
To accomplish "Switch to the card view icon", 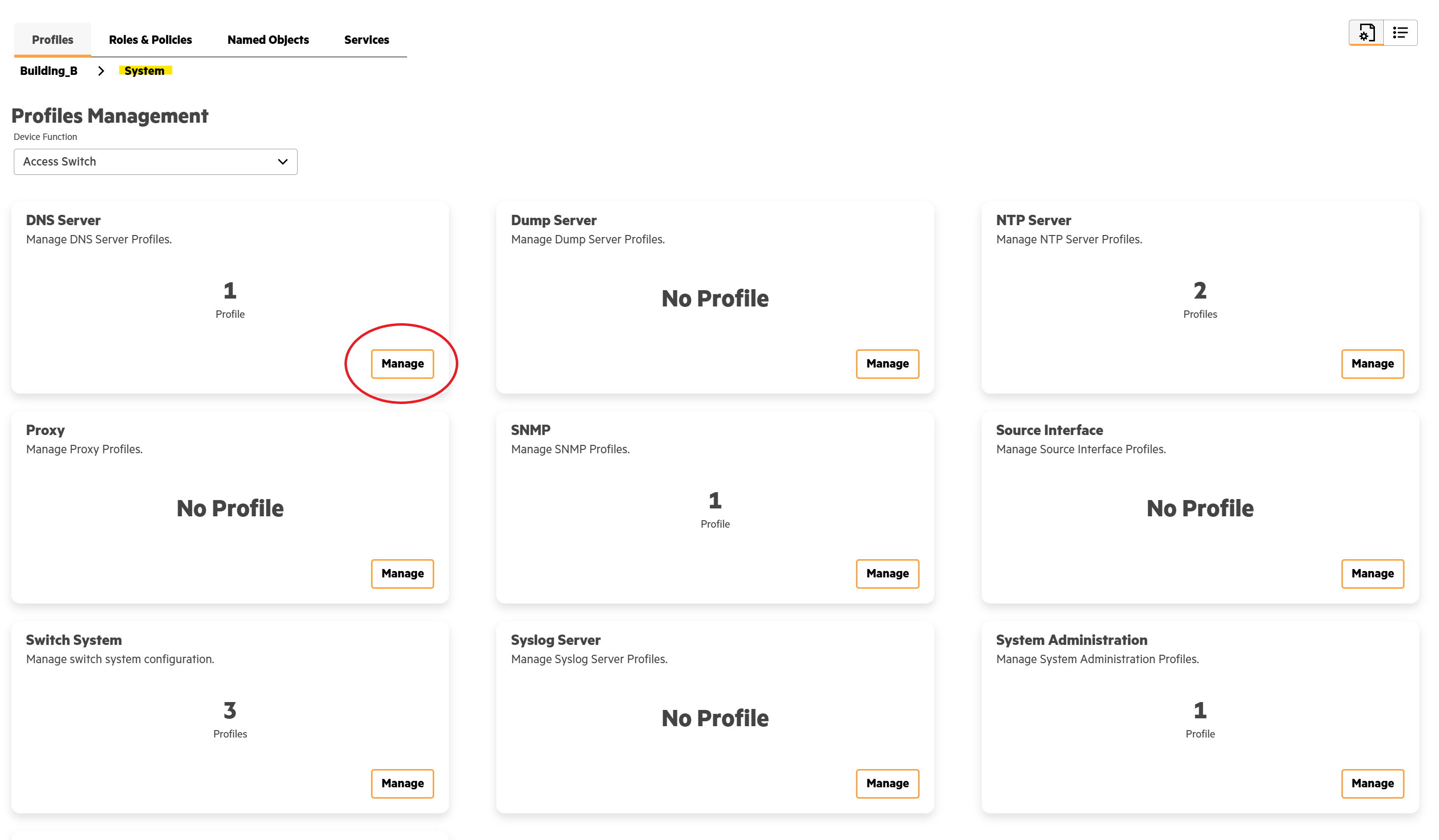I will pyautogui.click(x=1366, y=33).
